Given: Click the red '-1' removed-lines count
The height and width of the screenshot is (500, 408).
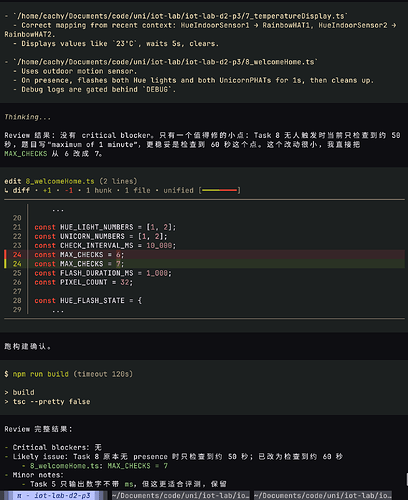Looking at the screenshot, I should pos(69,190).
